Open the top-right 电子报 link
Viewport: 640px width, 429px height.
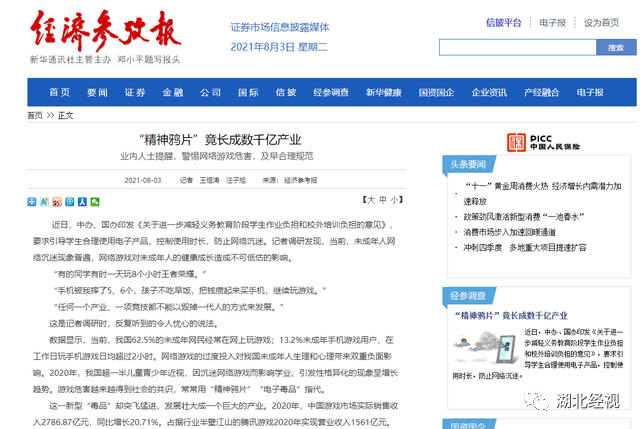click(x=553, y=22)
